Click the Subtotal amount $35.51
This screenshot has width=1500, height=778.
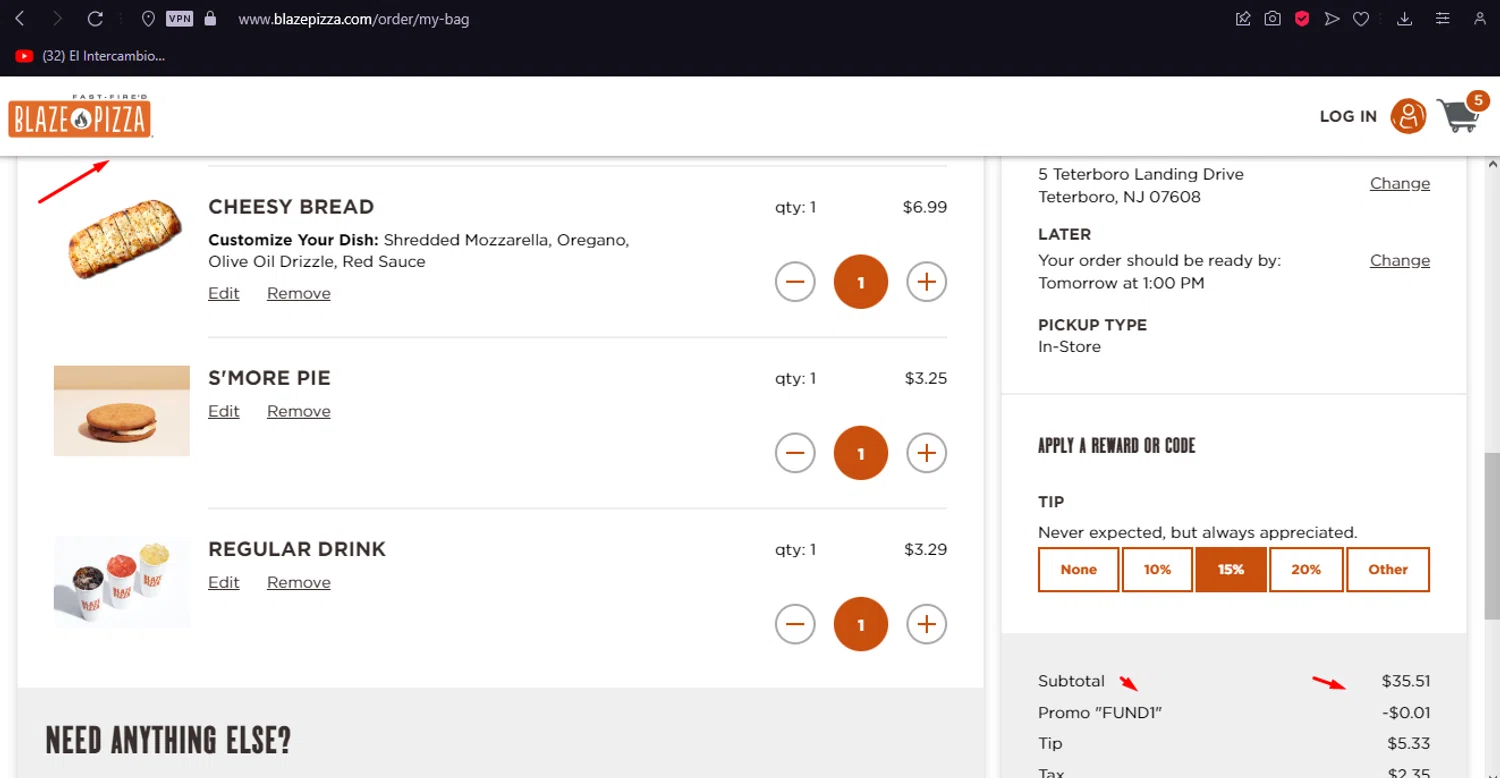(x=1406, y=681)
